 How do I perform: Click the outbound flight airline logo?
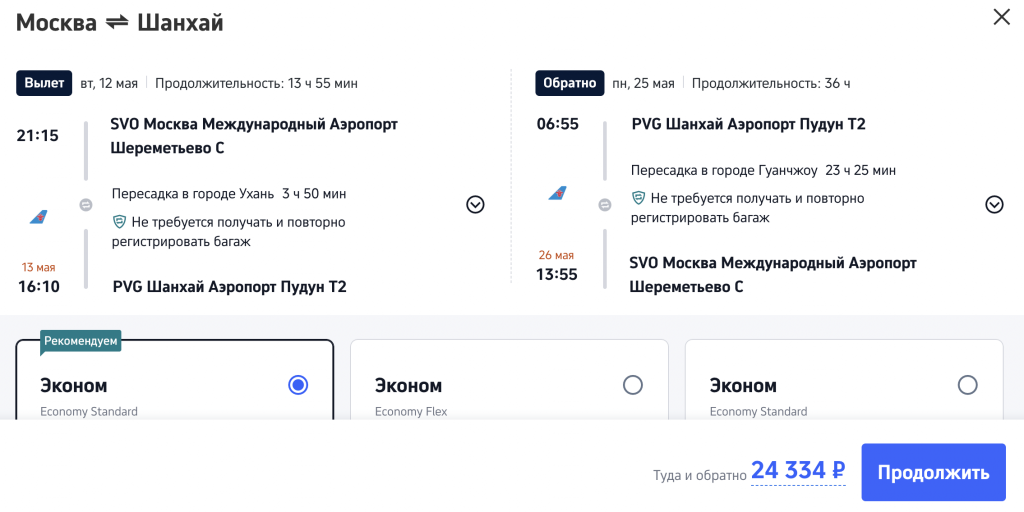[37, 216]
